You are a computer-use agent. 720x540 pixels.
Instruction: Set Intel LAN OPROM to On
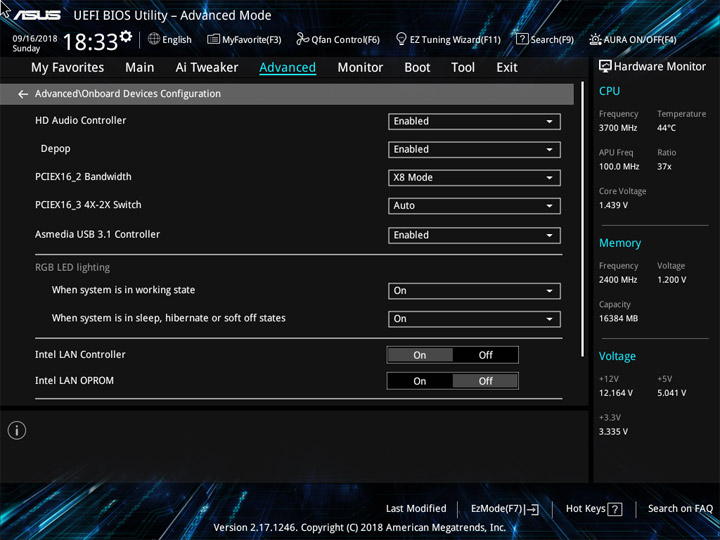(x=420, y=381)
